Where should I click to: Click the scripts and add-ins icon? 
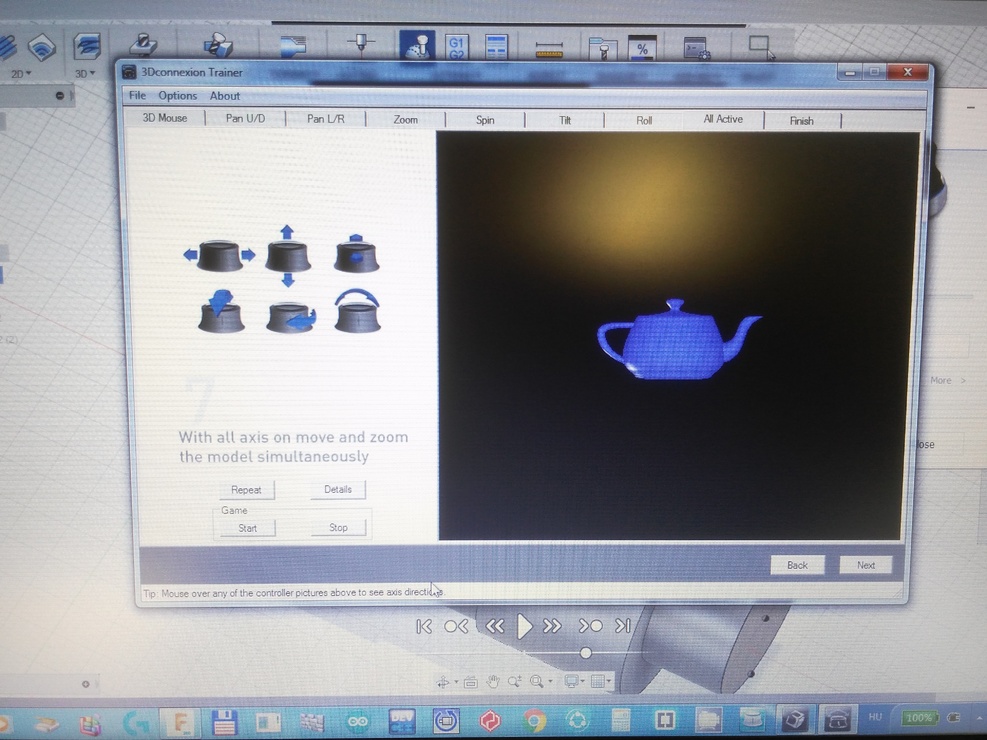(x=697, y=48)
